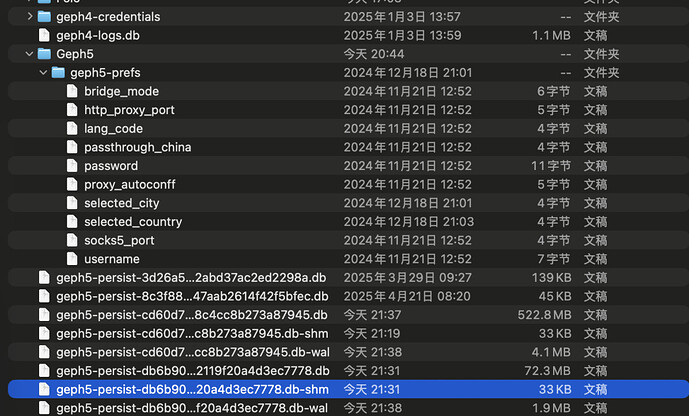689x416 pixels.
Task: Select the passthrough_china file
Action: 137,147
